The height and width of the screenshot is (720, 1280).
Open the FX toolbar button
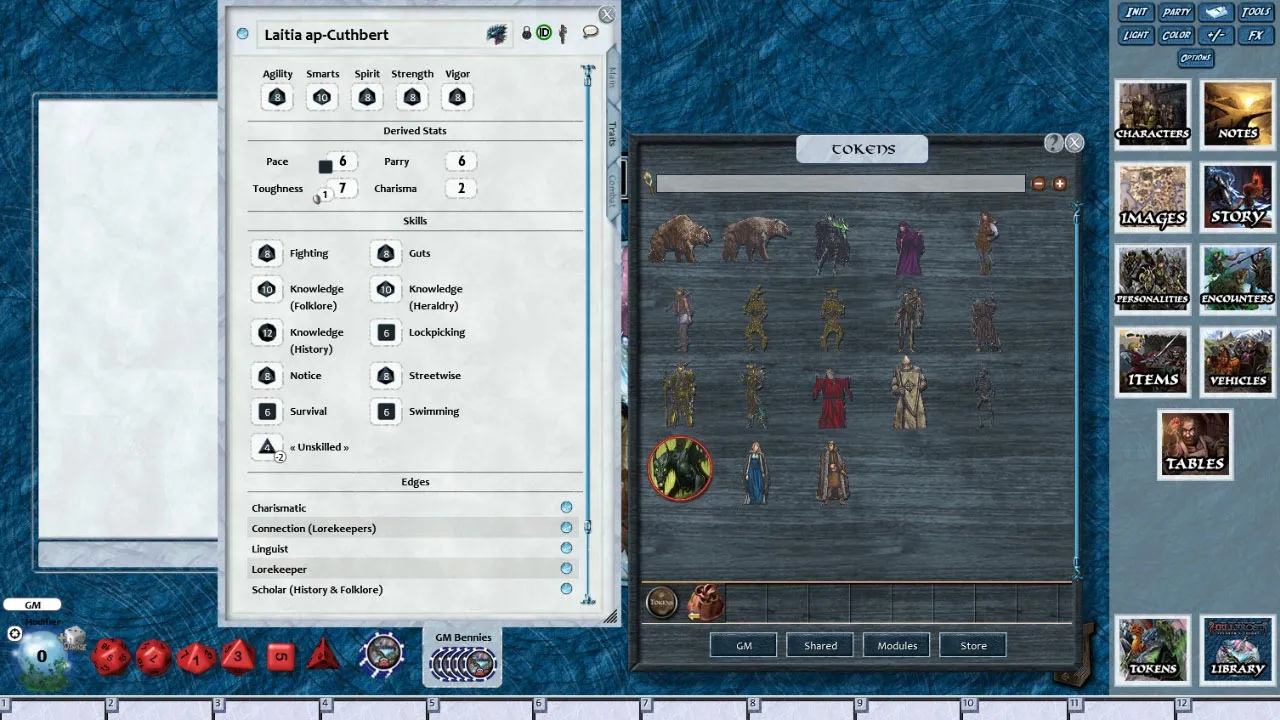[1255, 35]
